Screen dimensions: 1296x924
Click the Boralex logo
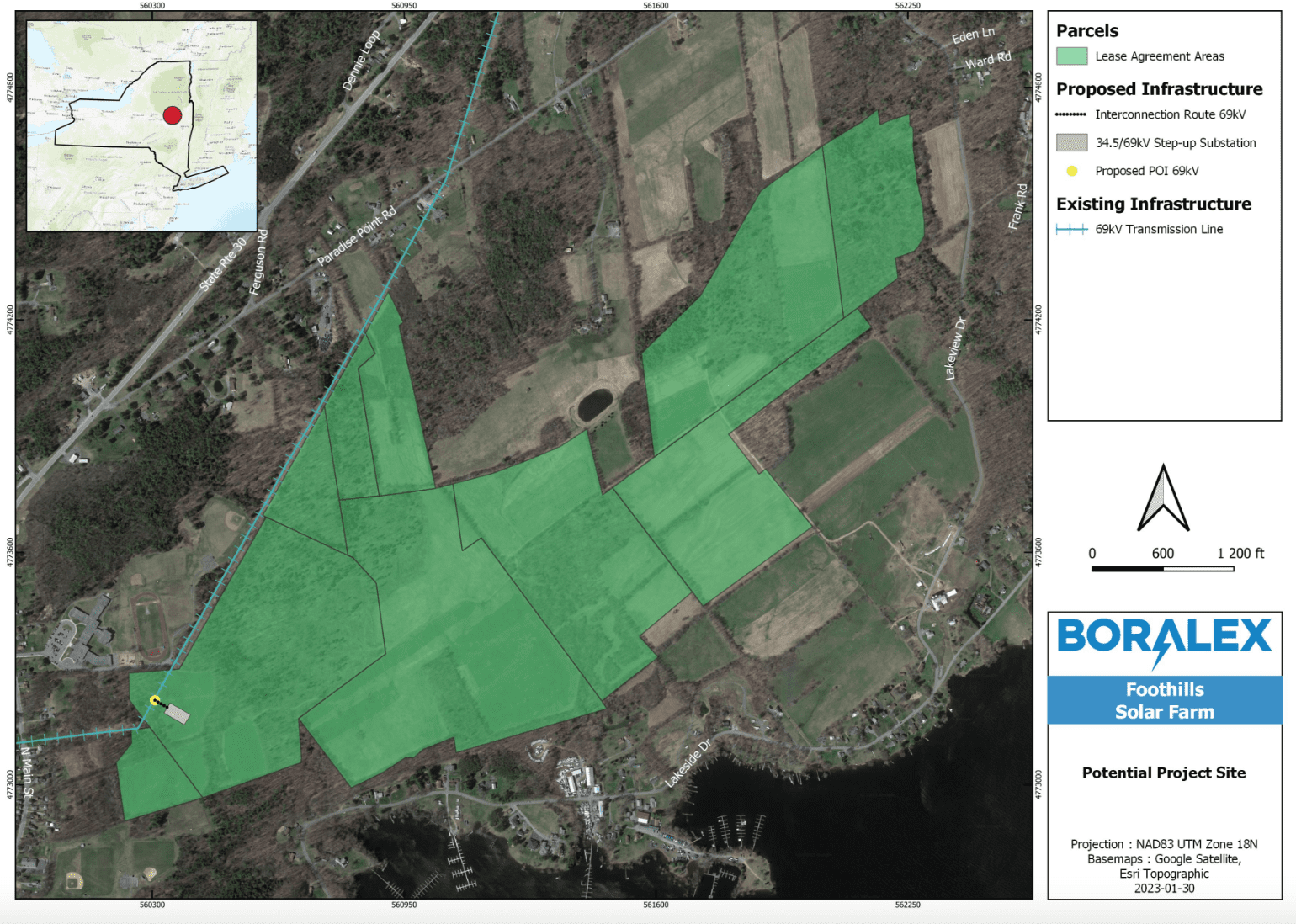coord(1164,643)
